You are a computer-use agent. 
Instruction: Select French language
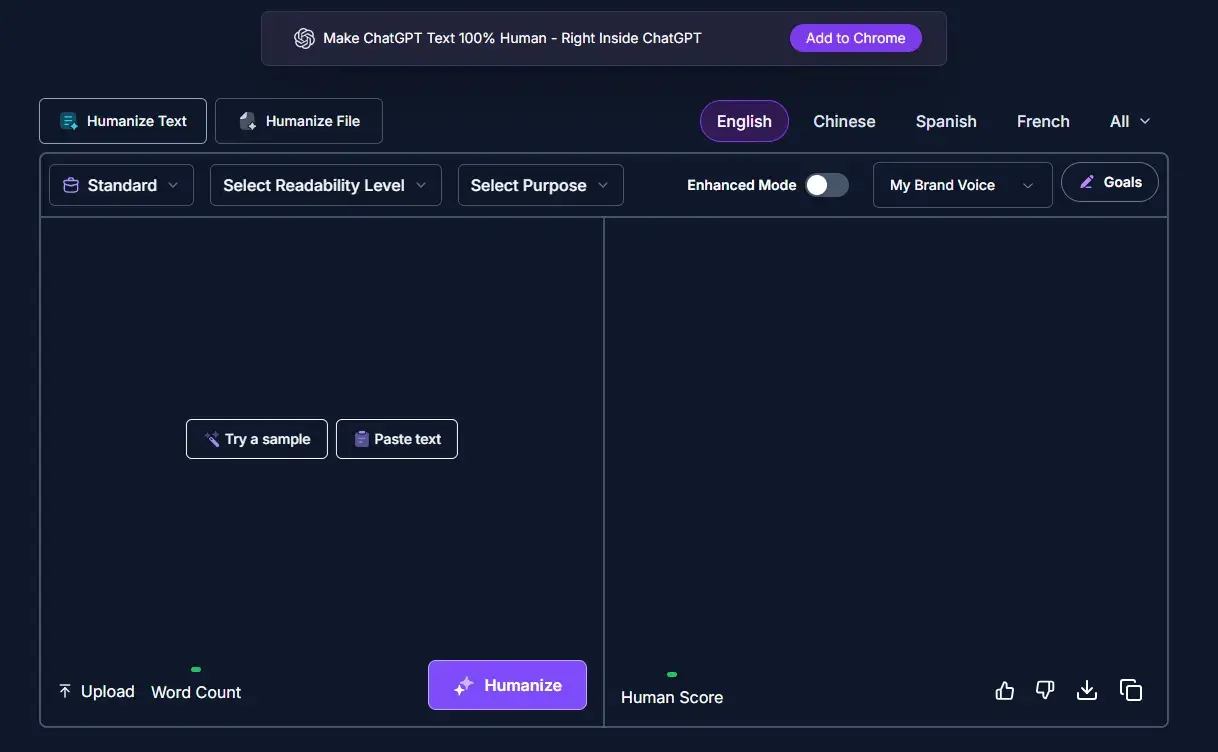(1043, 121)
